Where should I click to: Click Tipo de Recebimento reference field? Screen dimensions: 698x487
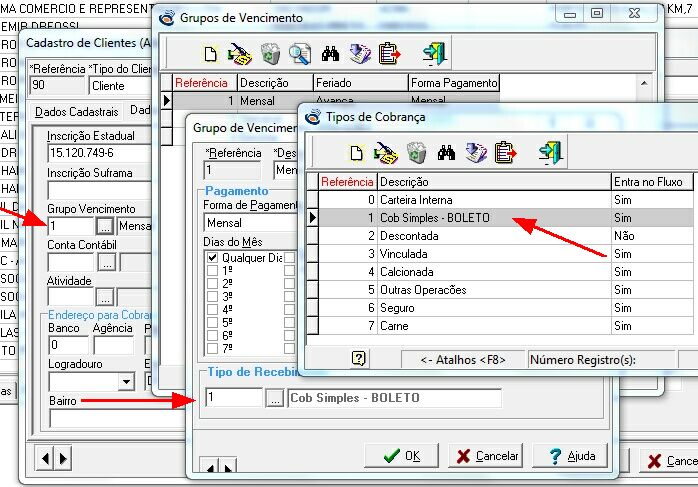(x=234, y=398)
